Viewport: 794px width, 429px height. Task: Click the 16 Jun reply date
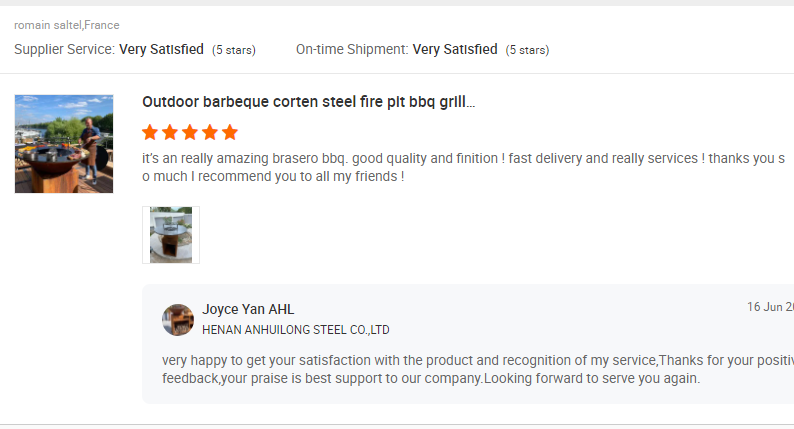coord(770,307)
